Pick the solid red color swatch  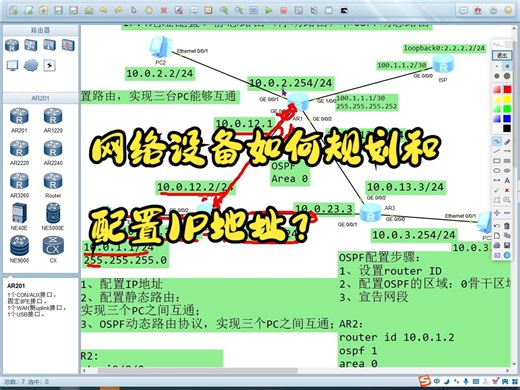click(x=507, y=89)
